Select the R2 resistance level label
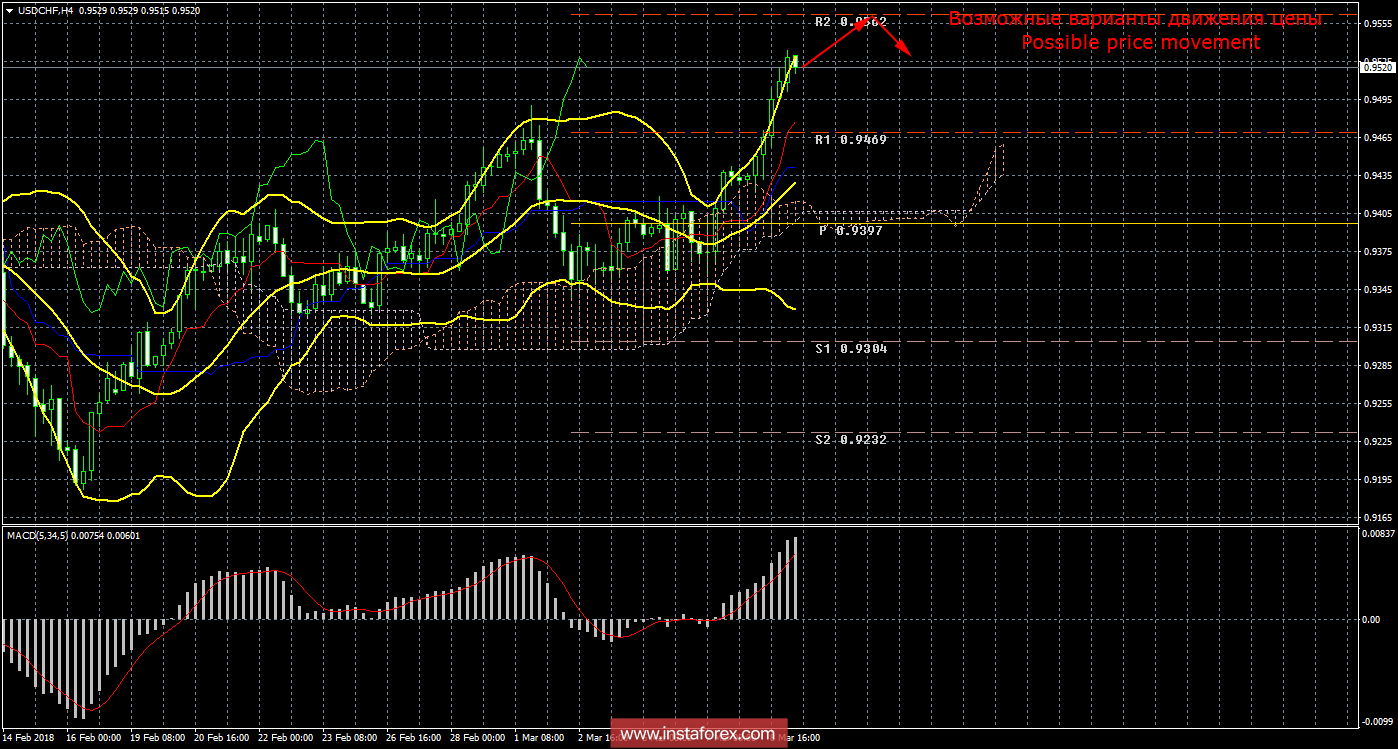The width and height of the screenshot is (1398, 749). 850,21
